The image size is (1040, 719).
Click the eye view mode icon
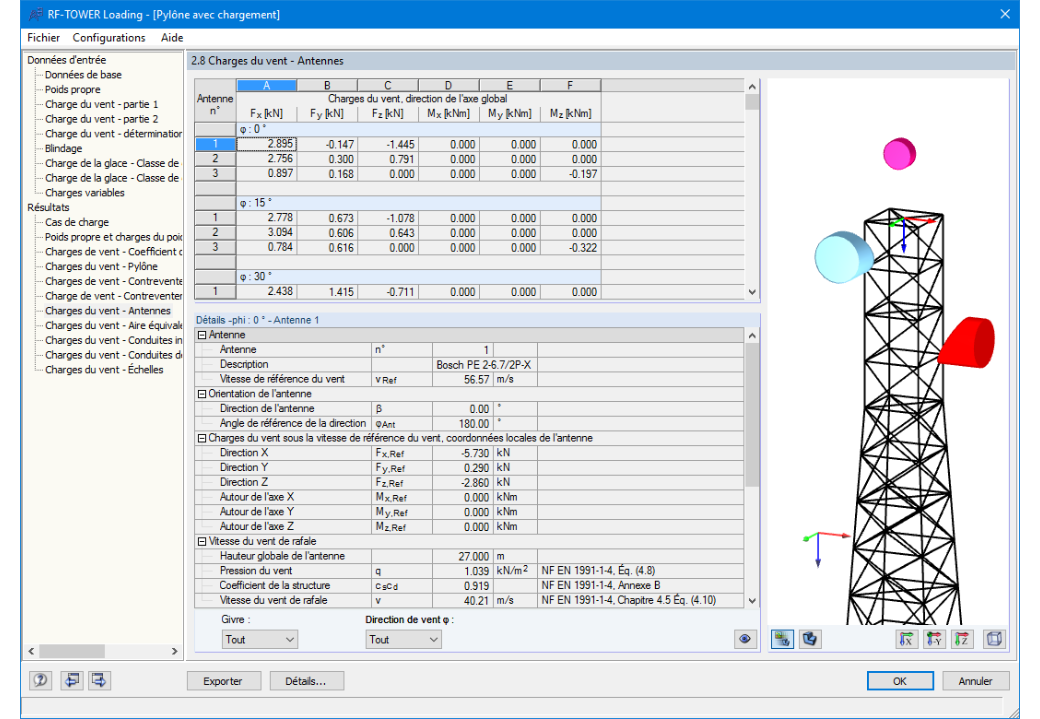tap(745, 639)
